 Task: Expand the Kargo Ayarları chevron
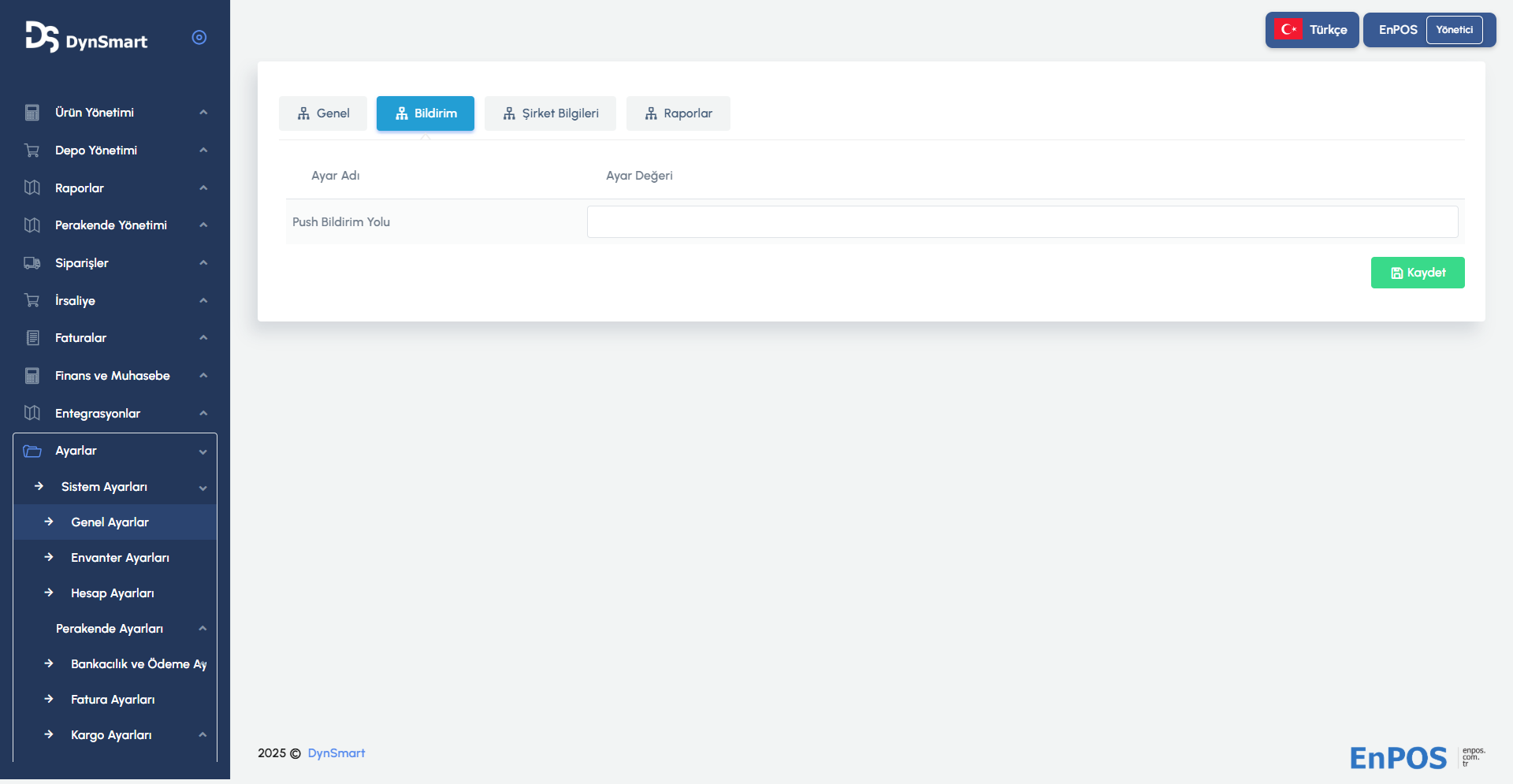click(203, 735)
